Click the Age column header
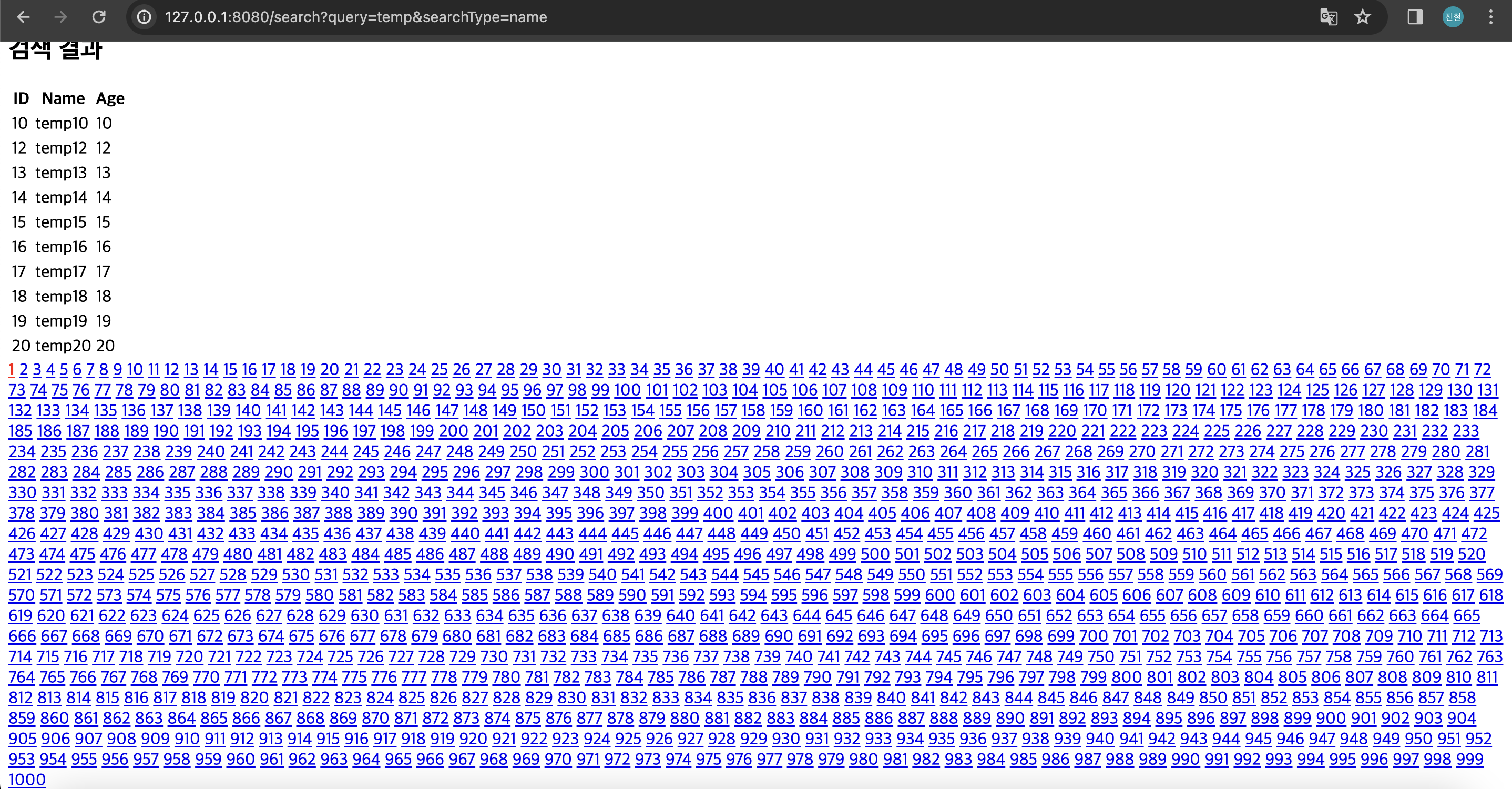Screen dimensions: 1512x789 coord(110,99)
